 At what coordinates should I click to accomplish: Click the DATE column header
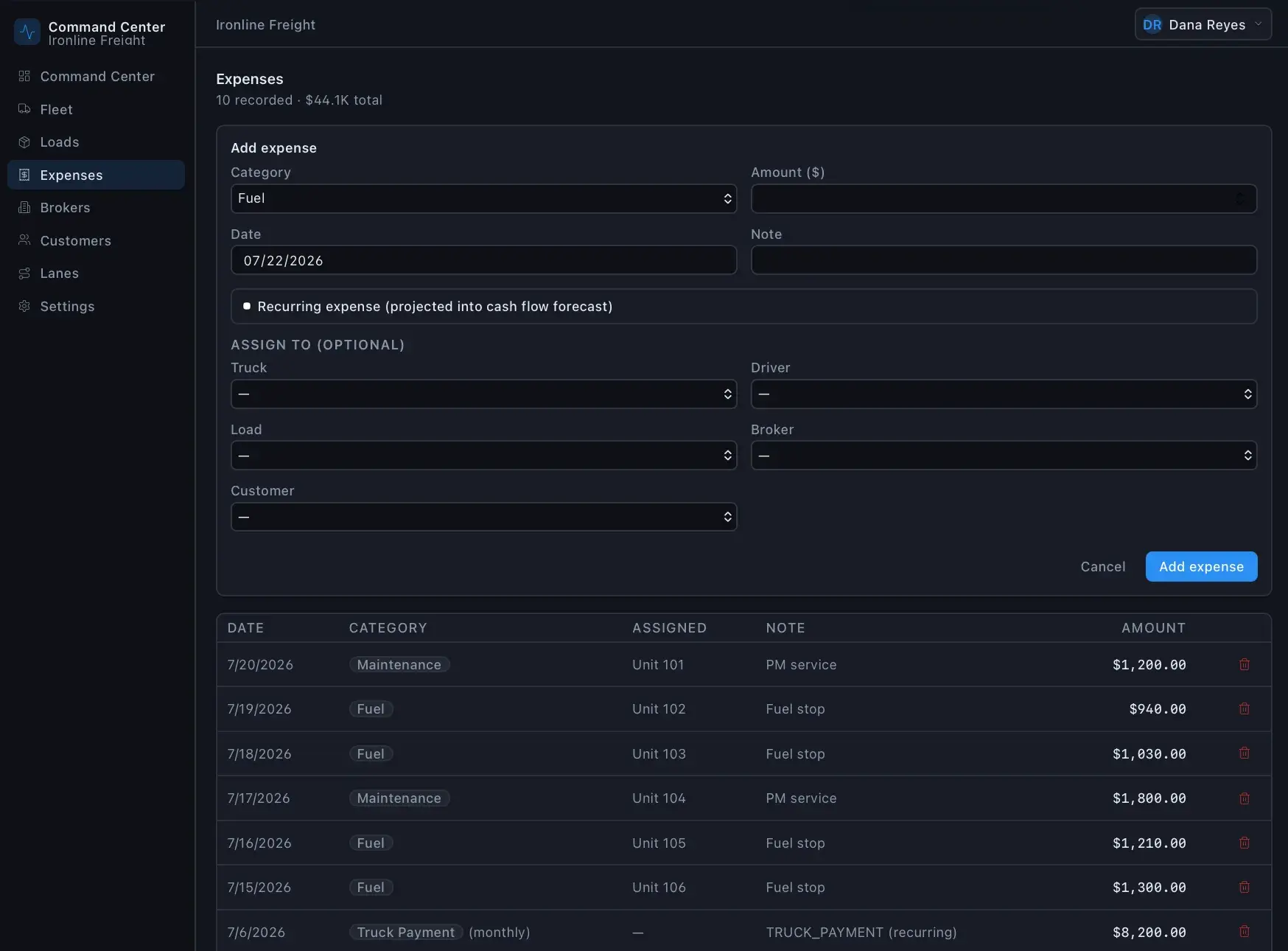(x=245, y=627)
